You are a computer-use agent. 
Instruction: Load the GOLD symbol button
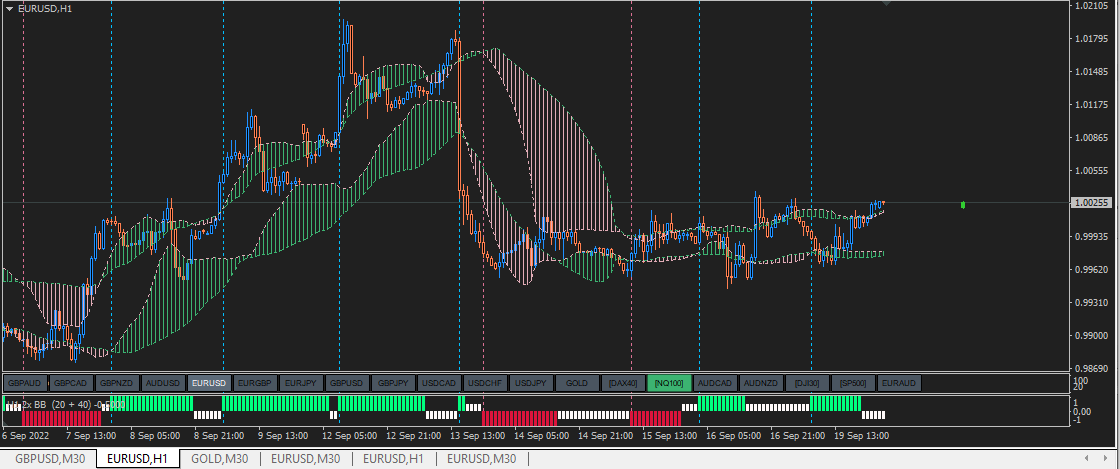(577, 383)
